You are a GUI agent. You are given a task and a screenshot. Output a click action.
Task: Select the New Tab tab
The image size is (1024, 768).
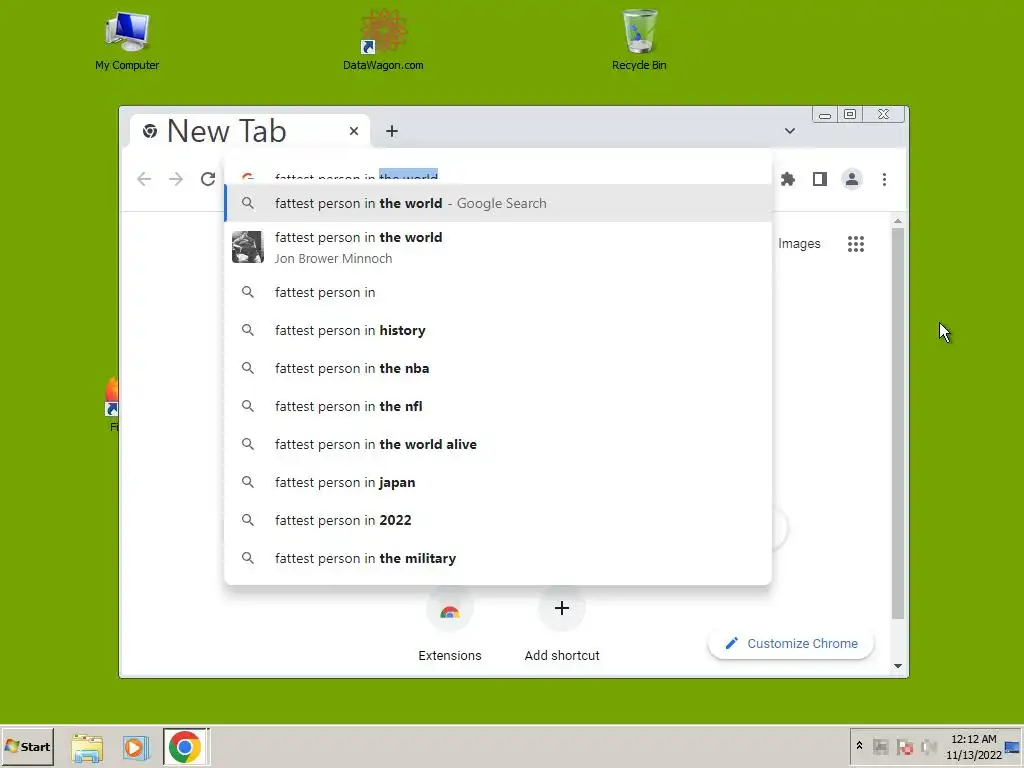[x=250, y=131]
